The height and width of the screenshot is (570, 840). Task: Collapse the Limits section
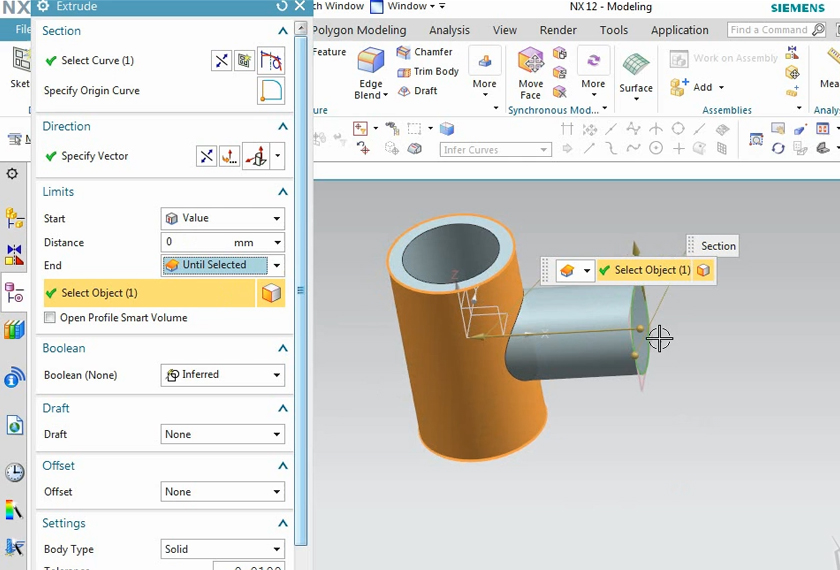(x=283, y=192)
